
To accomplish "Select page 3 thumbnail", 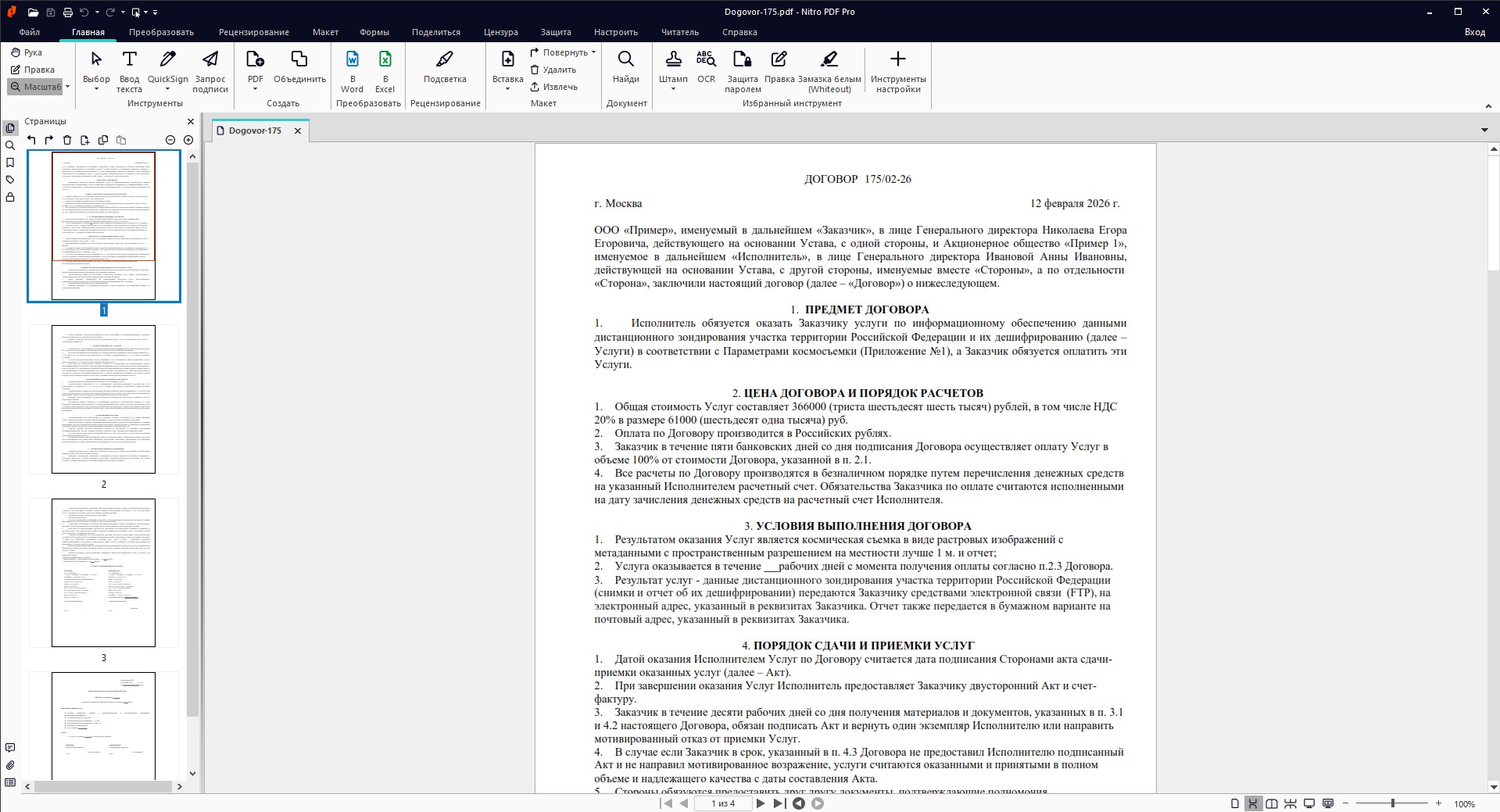I will coord(104,573).
